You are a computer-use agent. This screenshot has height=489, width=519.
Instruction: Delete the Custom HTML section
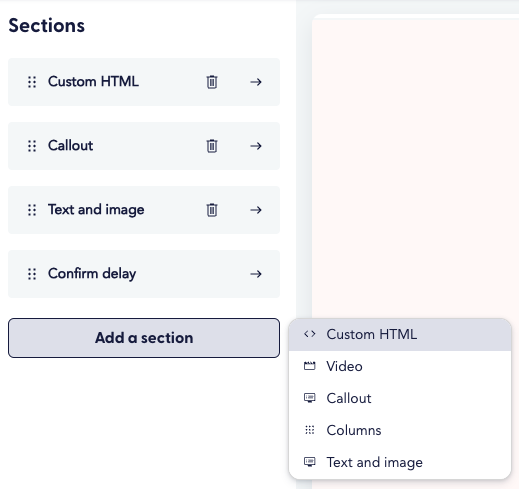[212, 82]
